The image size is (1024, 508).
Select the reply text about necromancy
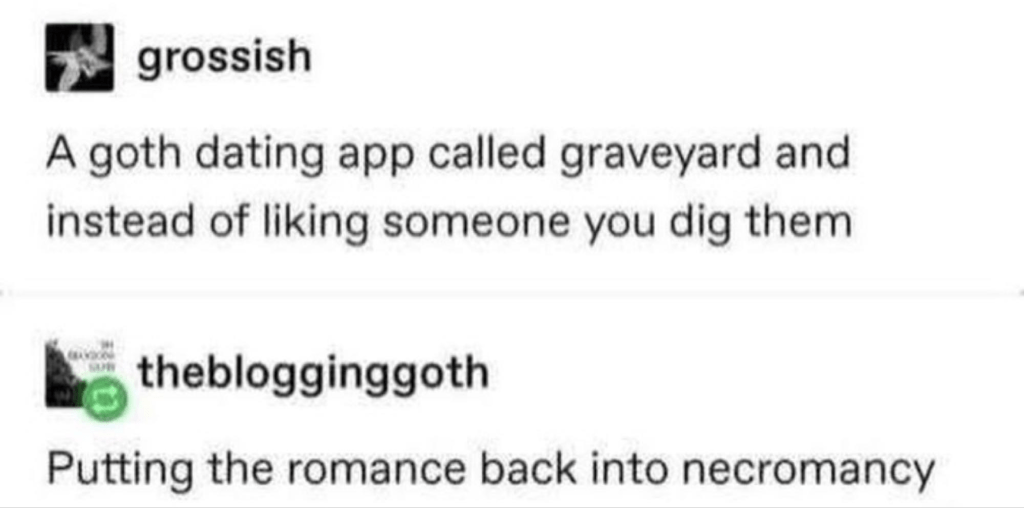pyautogui.click(x=490, y=471)
